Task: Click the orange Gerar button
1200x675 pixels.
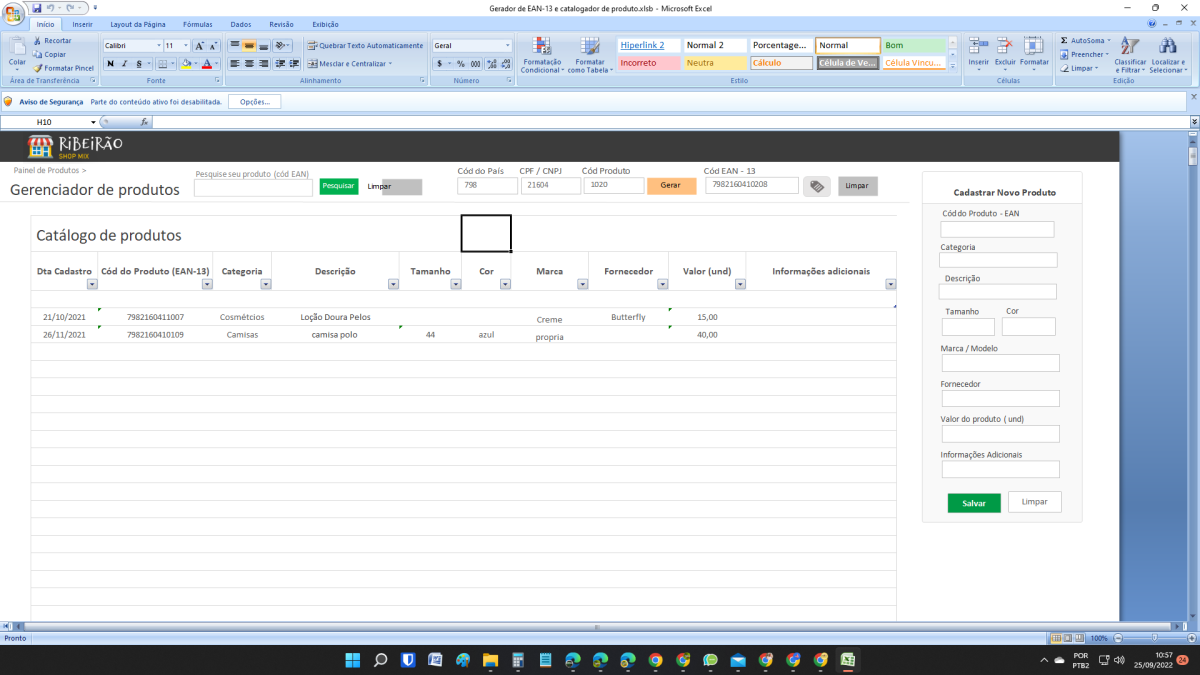Action: click(671, 186)
